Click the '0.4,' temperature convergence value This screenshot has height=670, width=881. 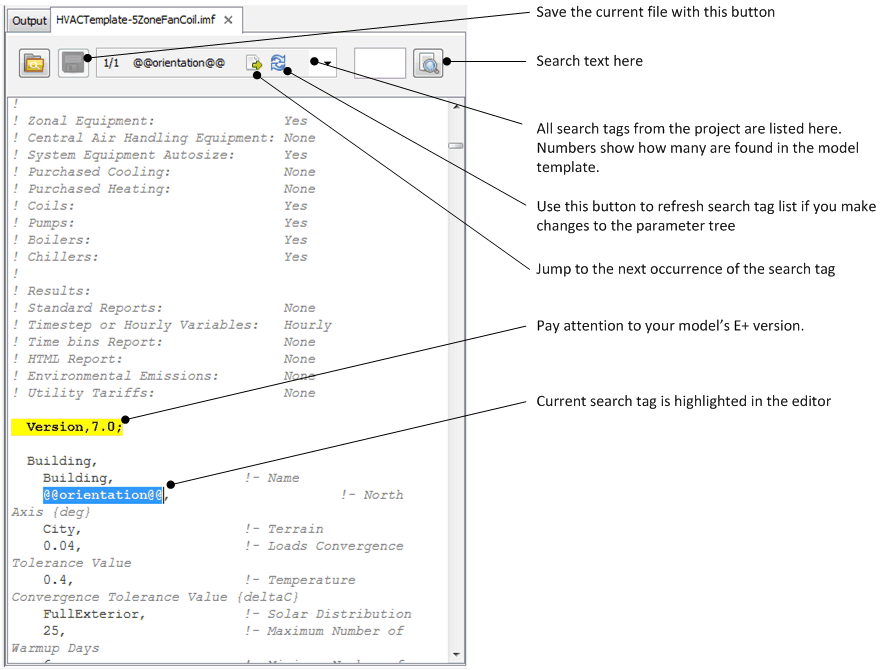point(58,580)
